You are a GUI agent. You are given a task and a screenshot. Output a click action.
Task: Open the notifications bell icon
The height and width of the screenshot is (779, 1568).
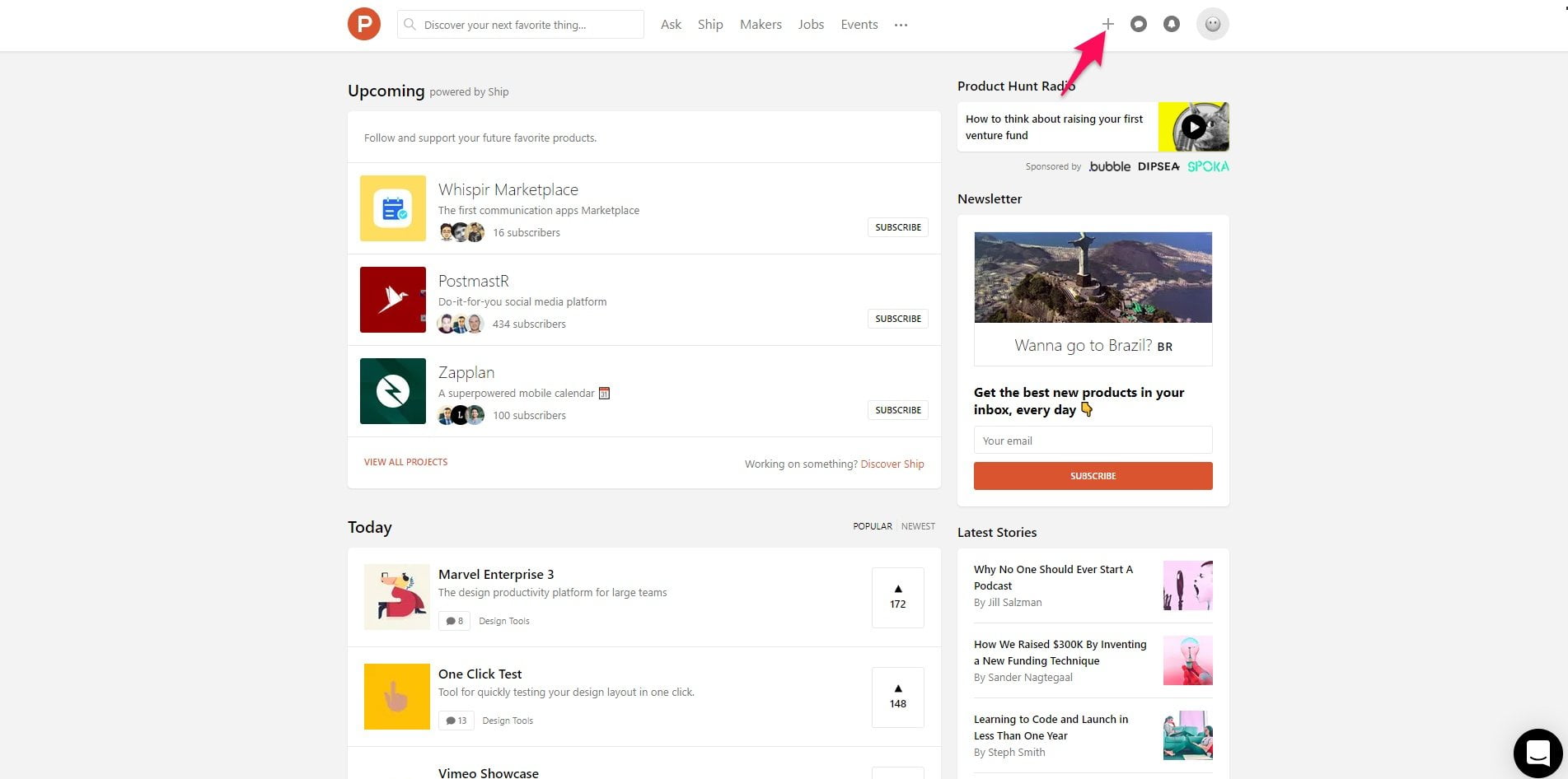point(1171,24)
